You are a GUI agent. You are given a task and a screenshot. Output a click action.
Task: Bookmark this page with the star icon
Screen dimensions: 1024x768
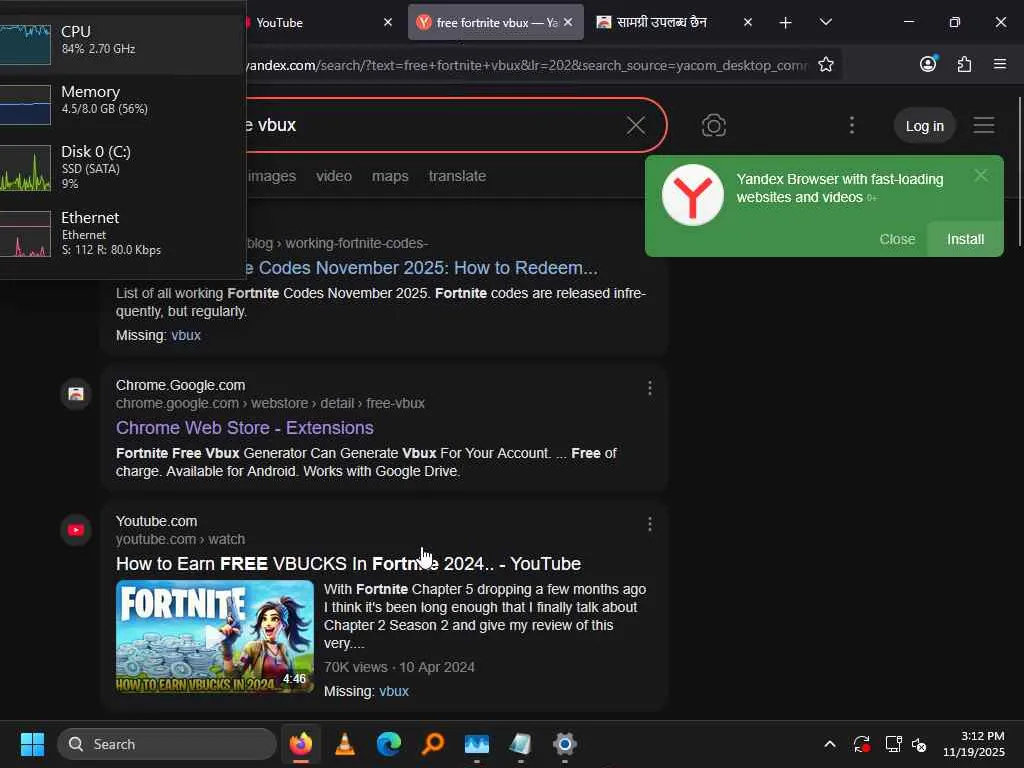coord(825,65)
